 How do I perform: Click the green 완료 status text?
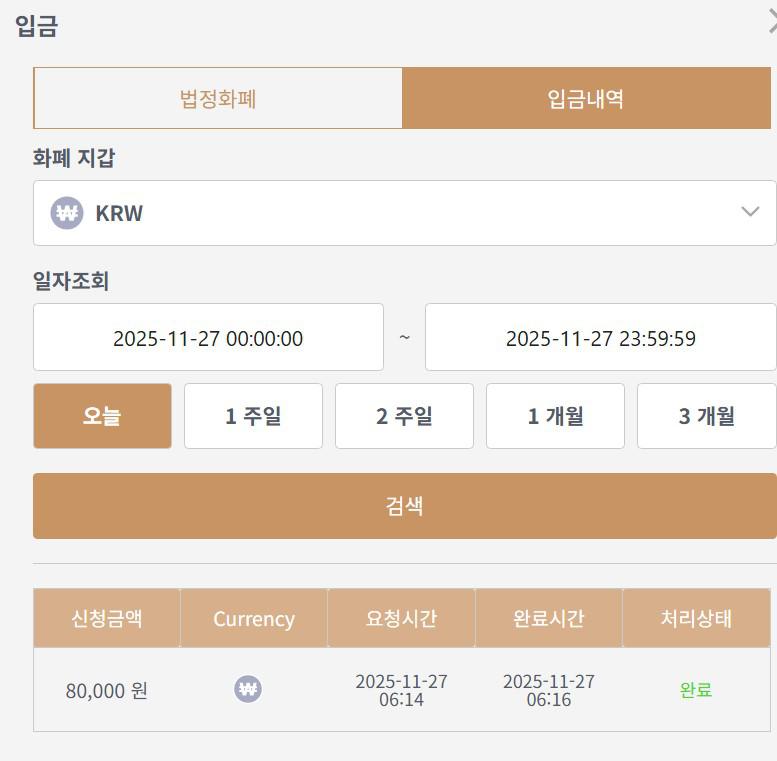tap(696, 690)
